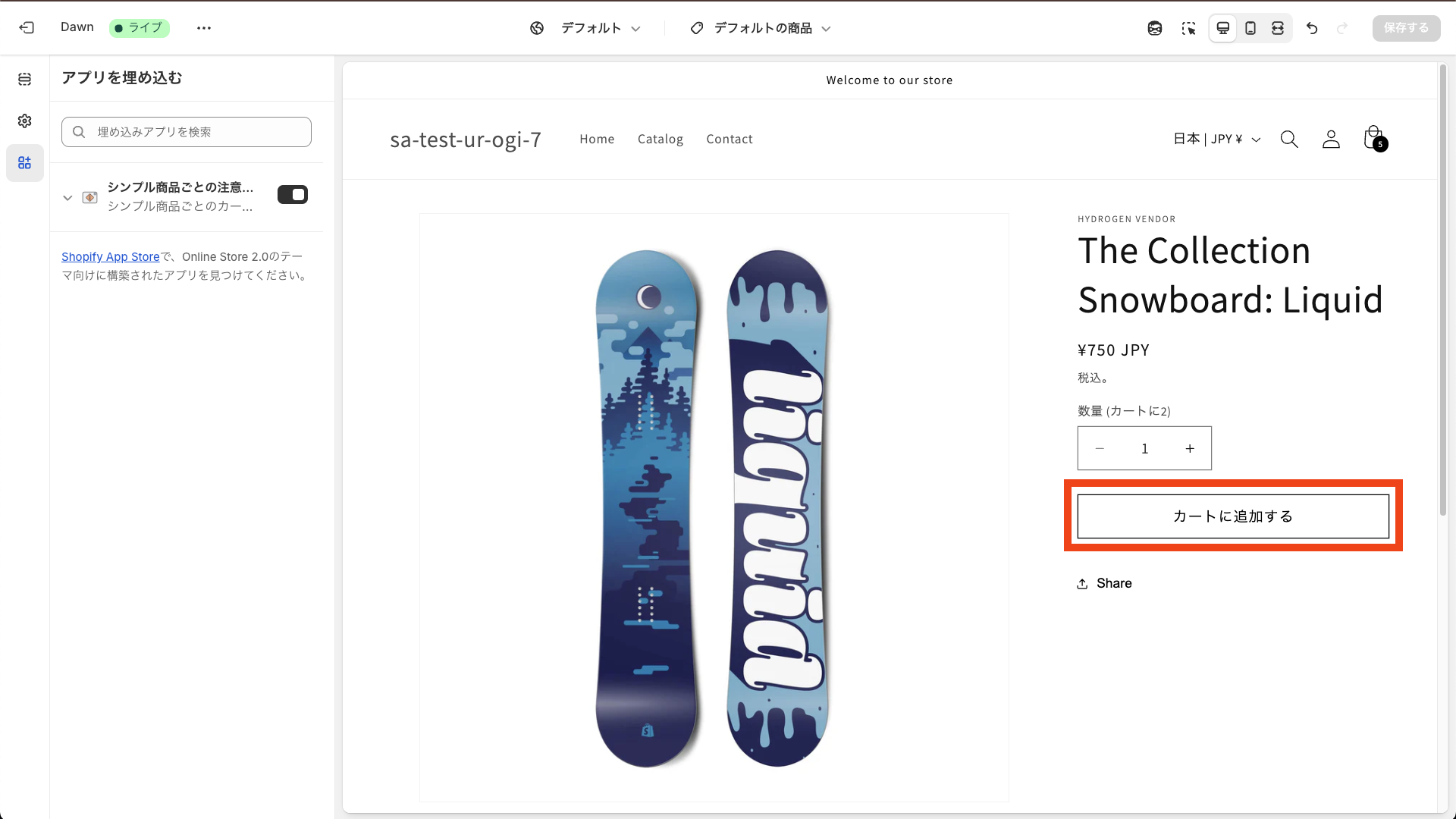Screen dimensions: 1456x819
Task: Switch to mobile preview mode
Action: (x=1250, y=28)
